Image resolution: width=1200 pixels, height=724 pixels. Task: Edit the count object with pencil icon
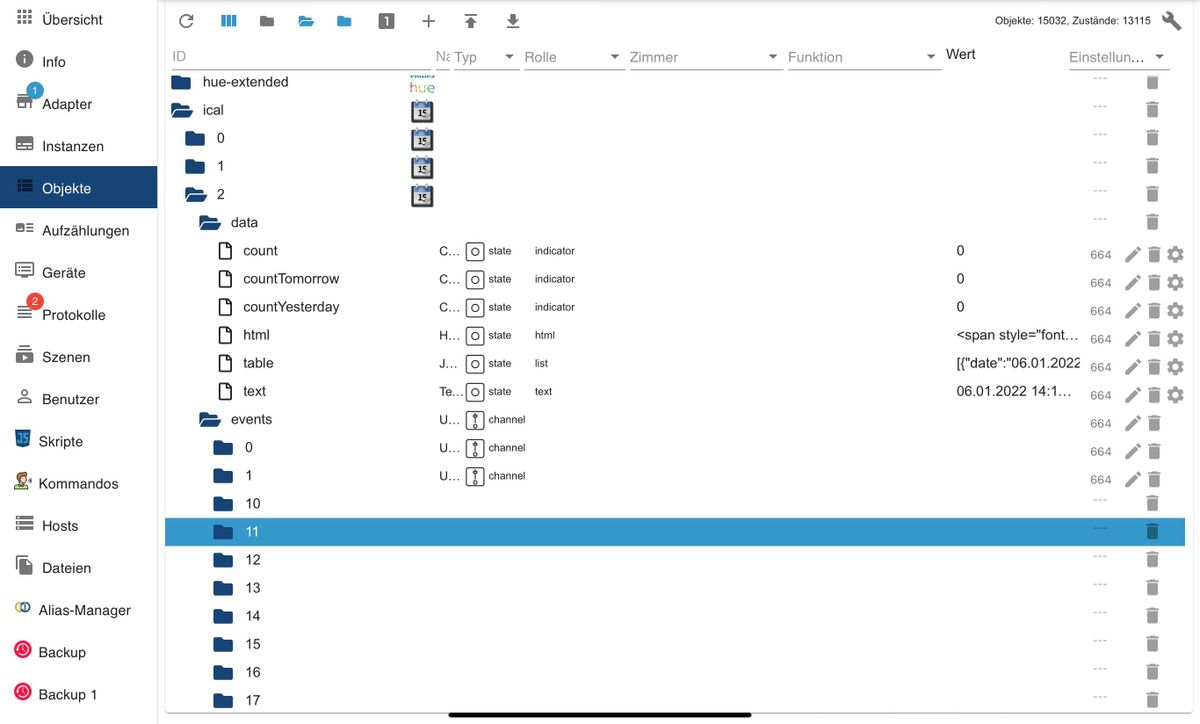tap(1132, 255)
